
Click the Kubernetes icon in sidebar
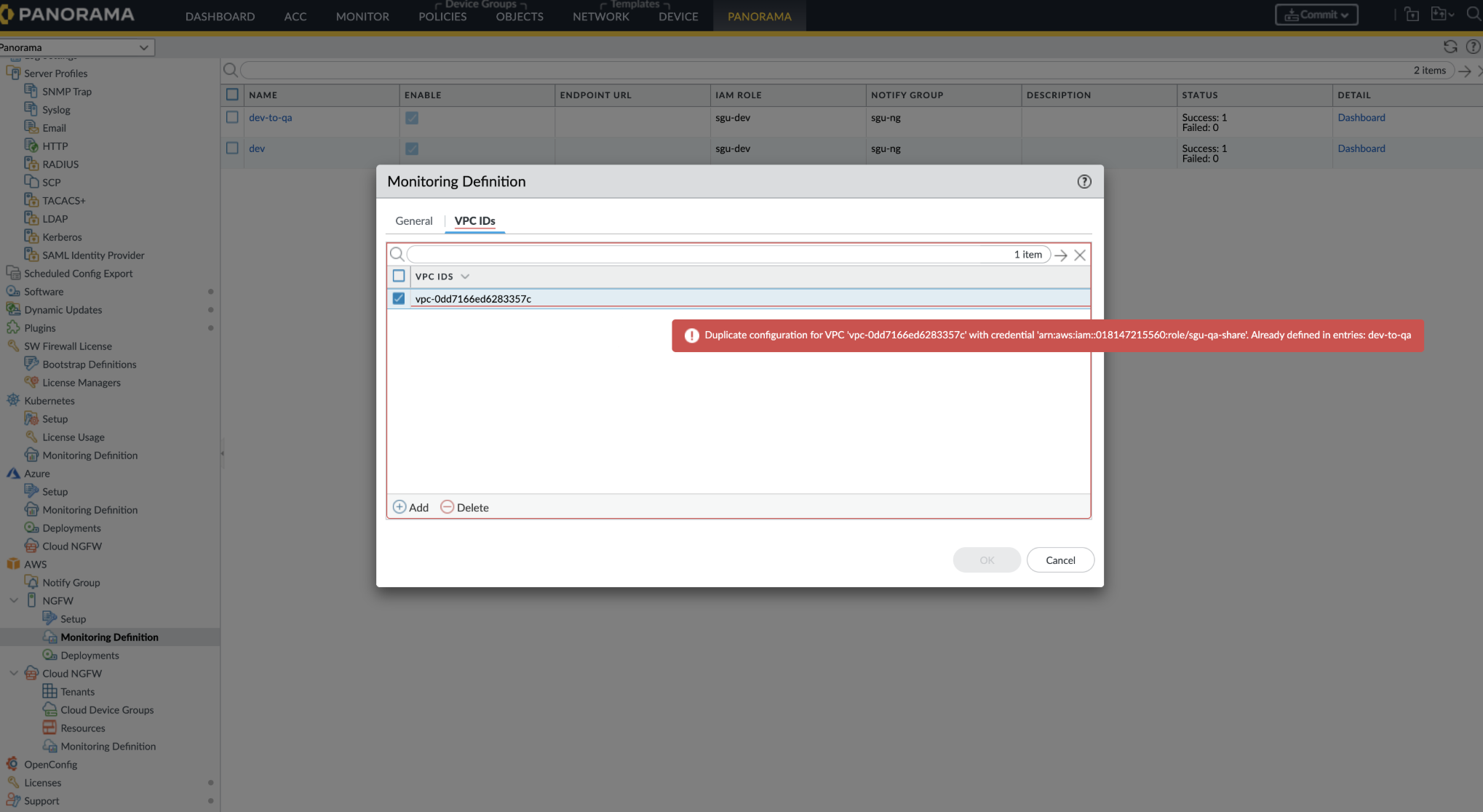[x=13, y=400]
